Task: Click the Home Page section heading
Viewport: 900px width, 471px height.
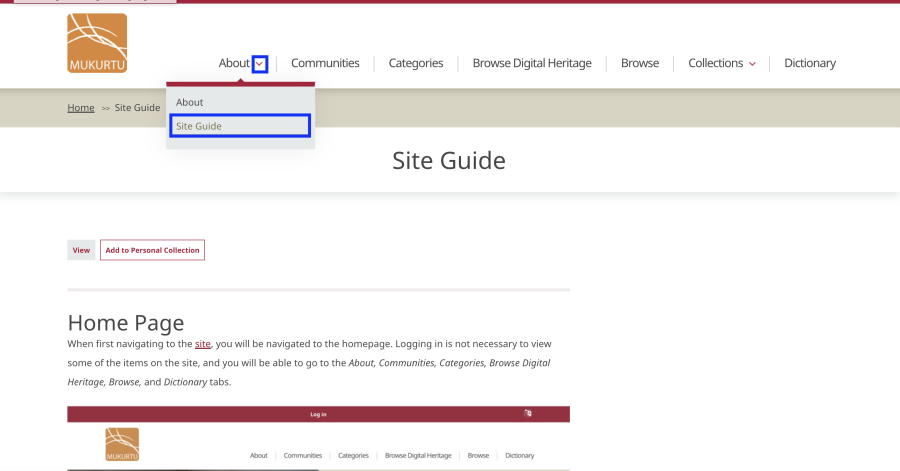Action: pyautogui.click(x=126, y=322)
